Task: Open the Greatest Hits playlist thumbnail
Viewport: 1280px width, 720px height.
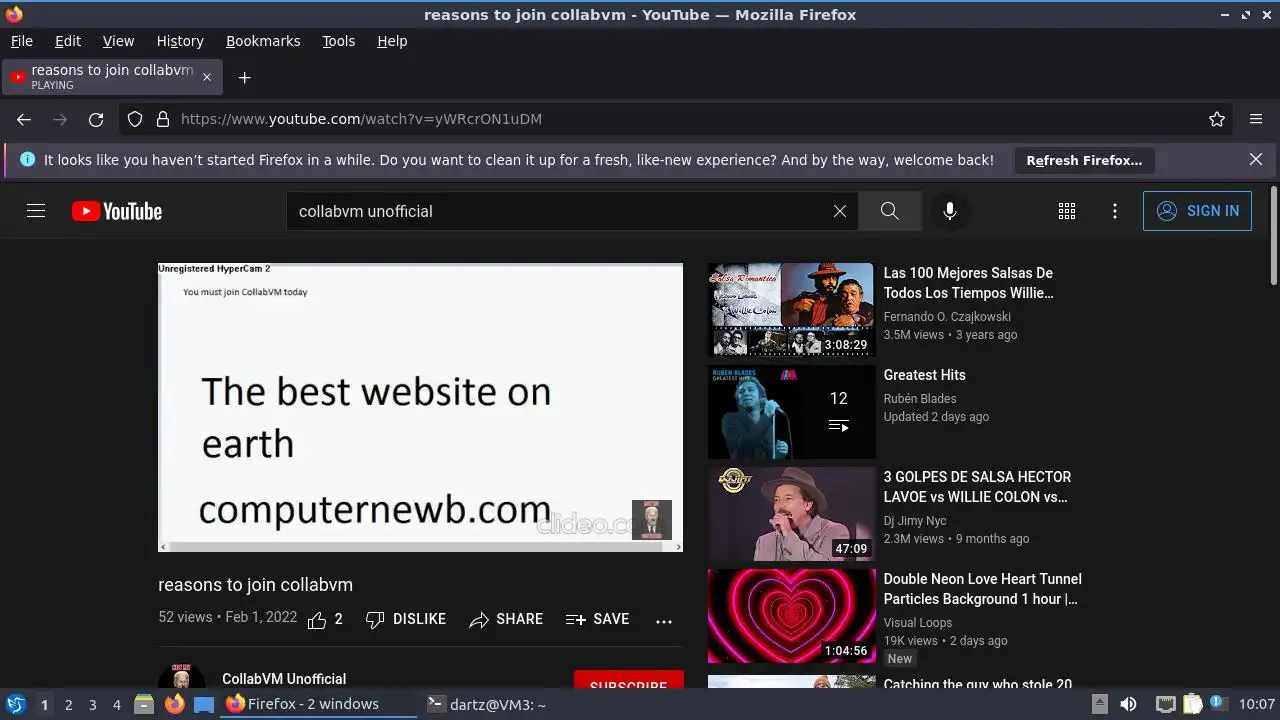Action: pyautogui.click(x=791, y=412)
